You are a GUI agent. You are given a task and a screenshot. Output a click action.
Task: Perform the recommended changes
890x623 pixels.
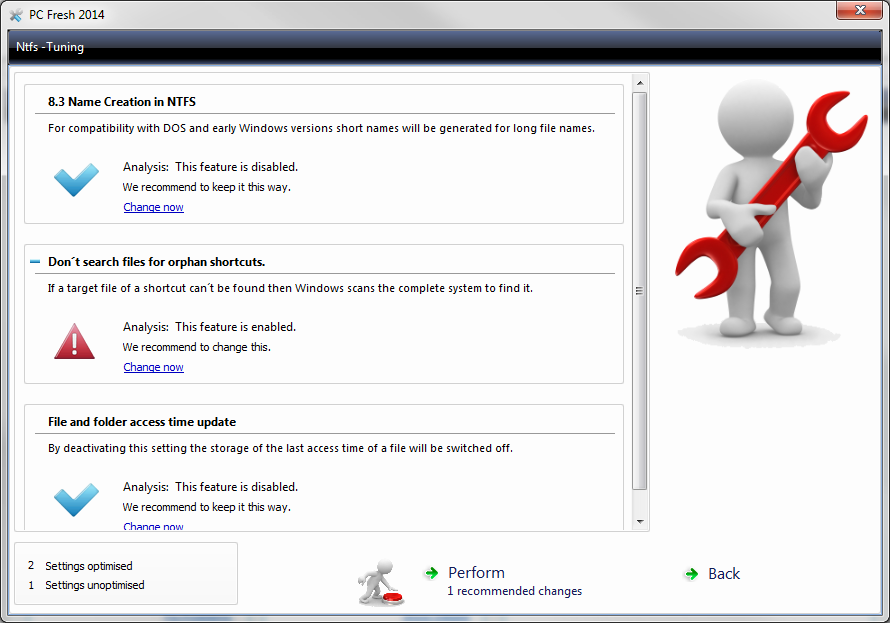(x=476, y=573)
